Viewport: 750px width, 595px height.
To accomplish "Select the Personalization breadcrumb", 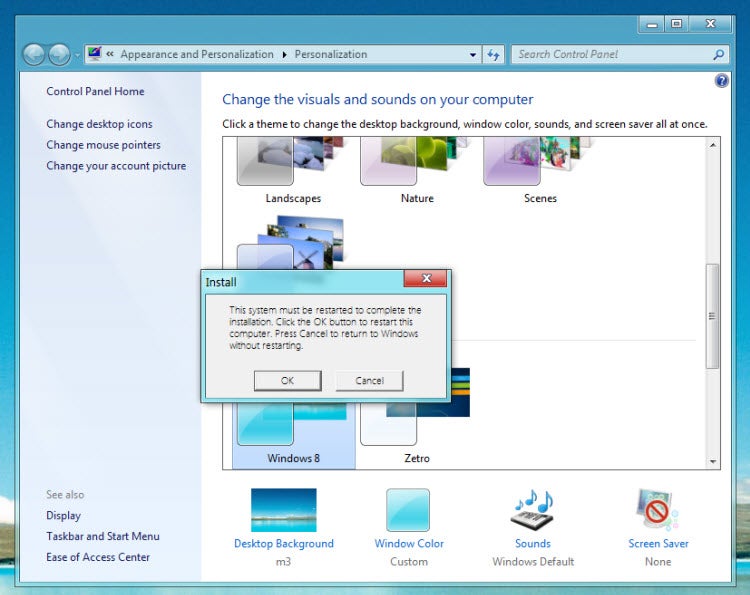I will pyautogui.click(x=331, y=55).
